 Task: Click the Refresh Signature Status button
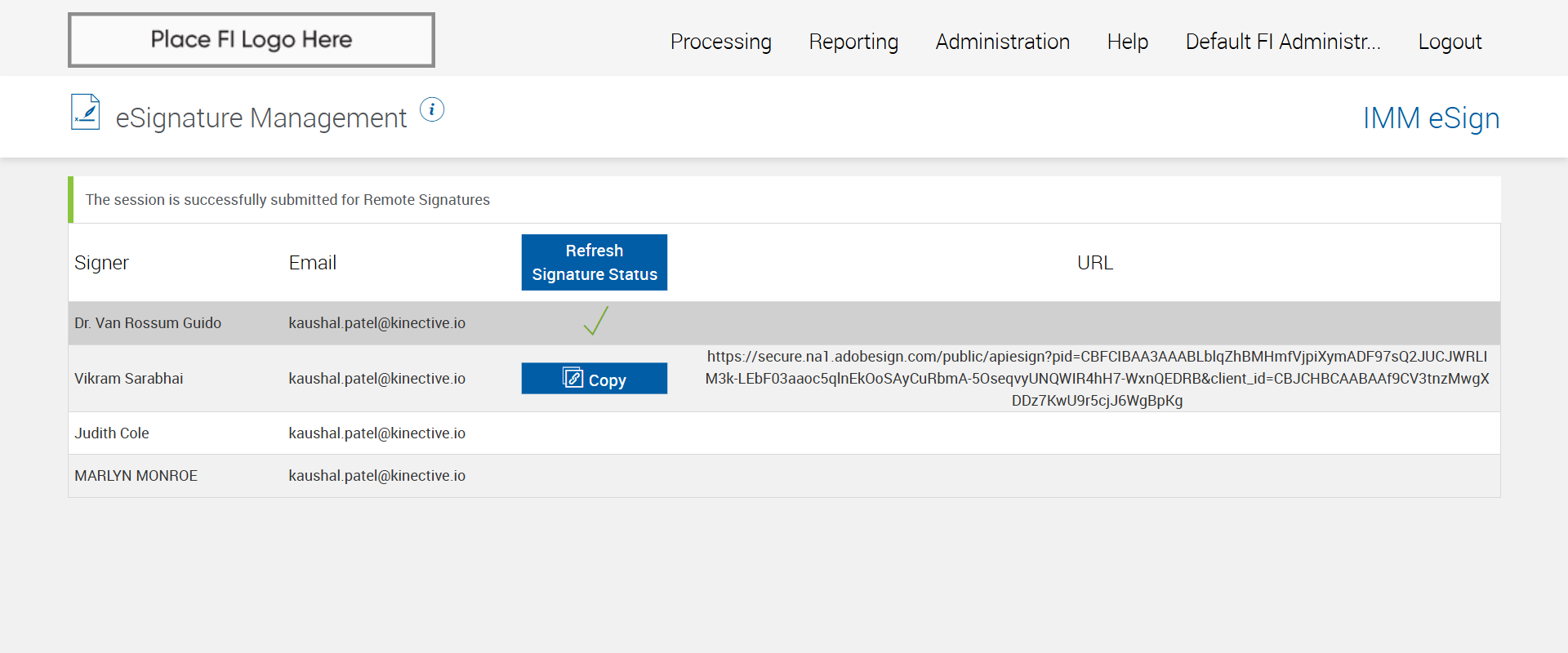click(595, 262)
